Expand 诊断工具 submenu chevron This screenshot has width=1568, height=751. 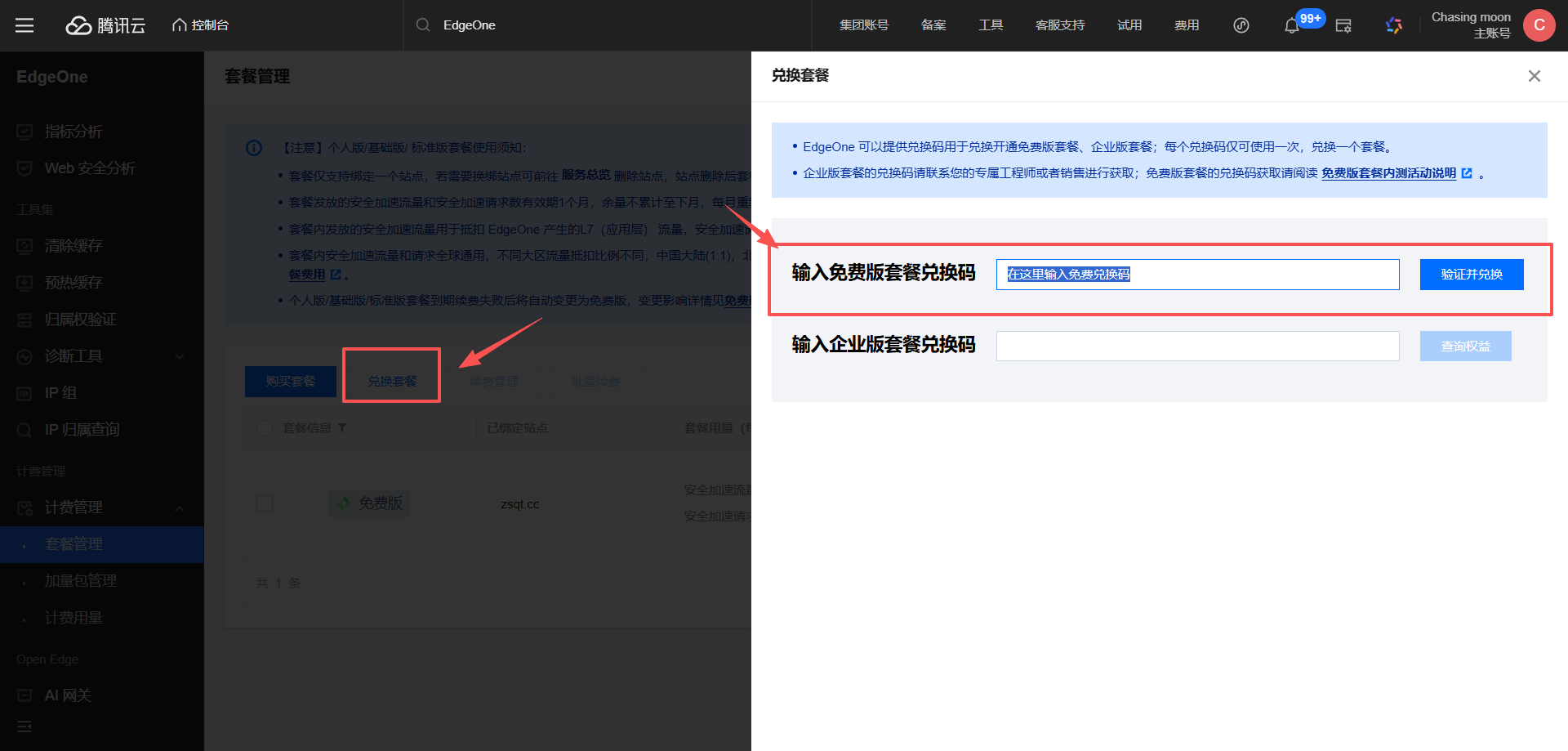(180, 356)
